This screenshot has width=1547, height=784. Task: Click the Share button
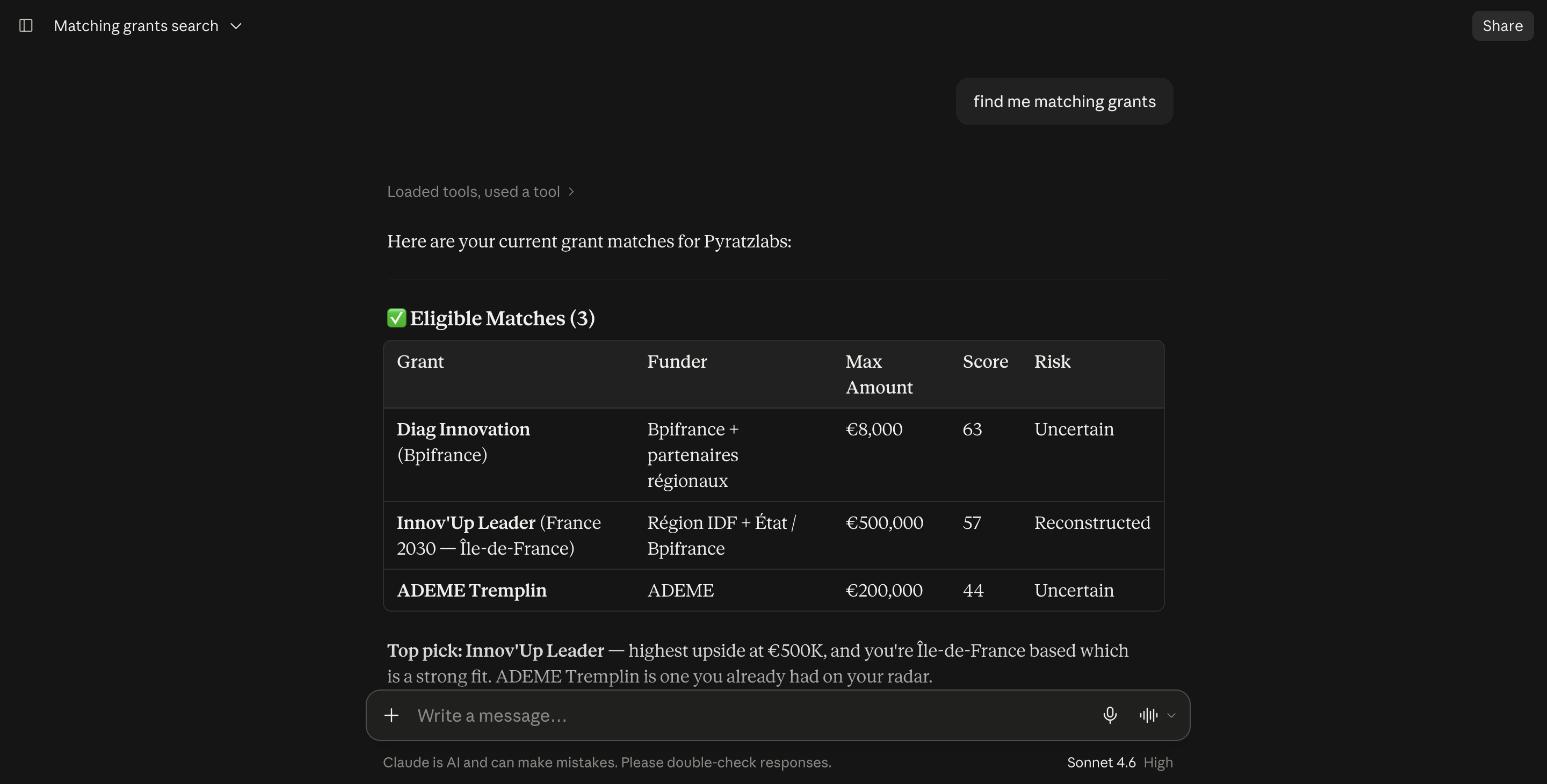[1502, 26]
